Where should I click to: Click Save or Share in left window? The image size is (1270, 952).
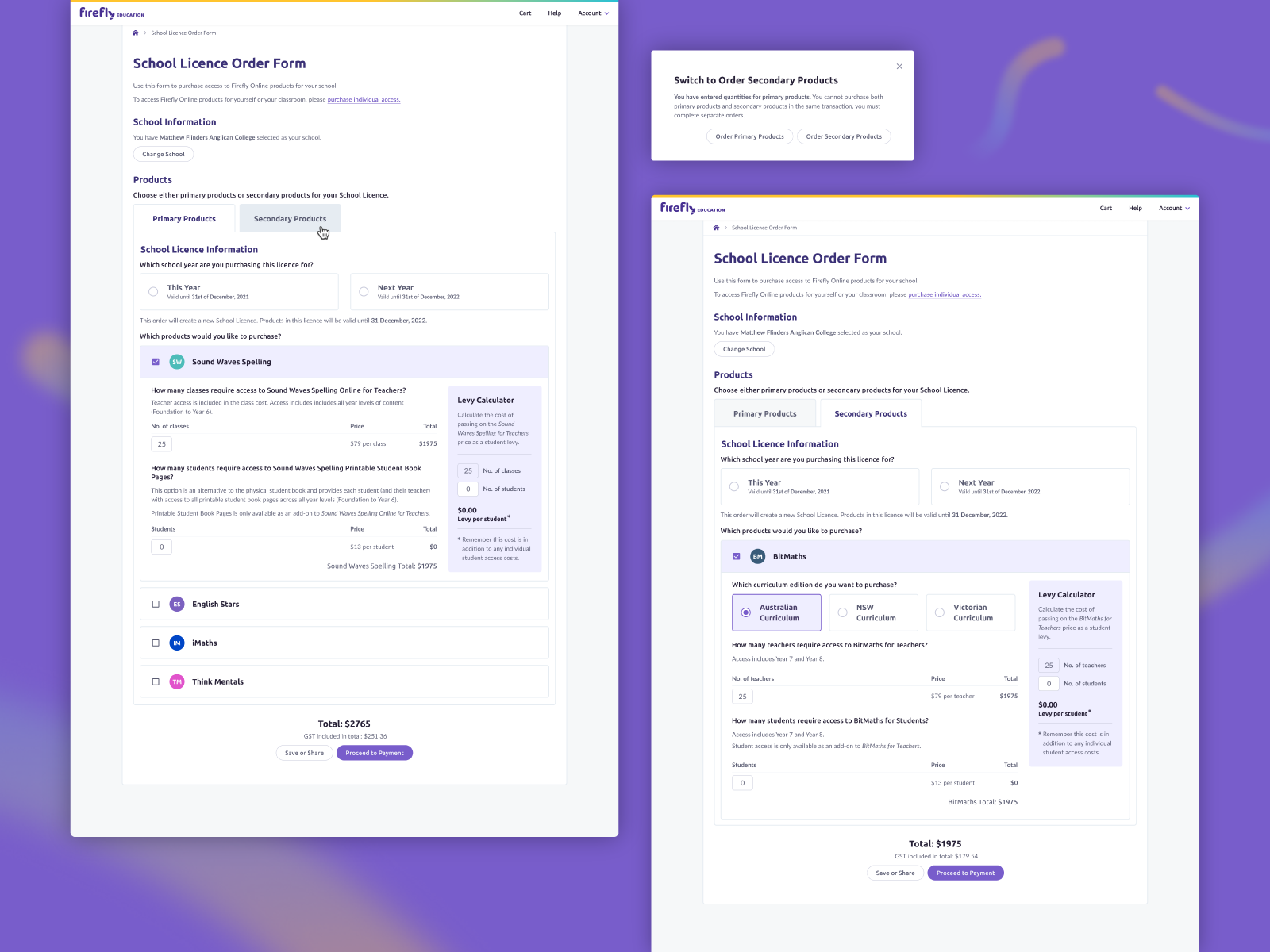(x=304, y=753)
